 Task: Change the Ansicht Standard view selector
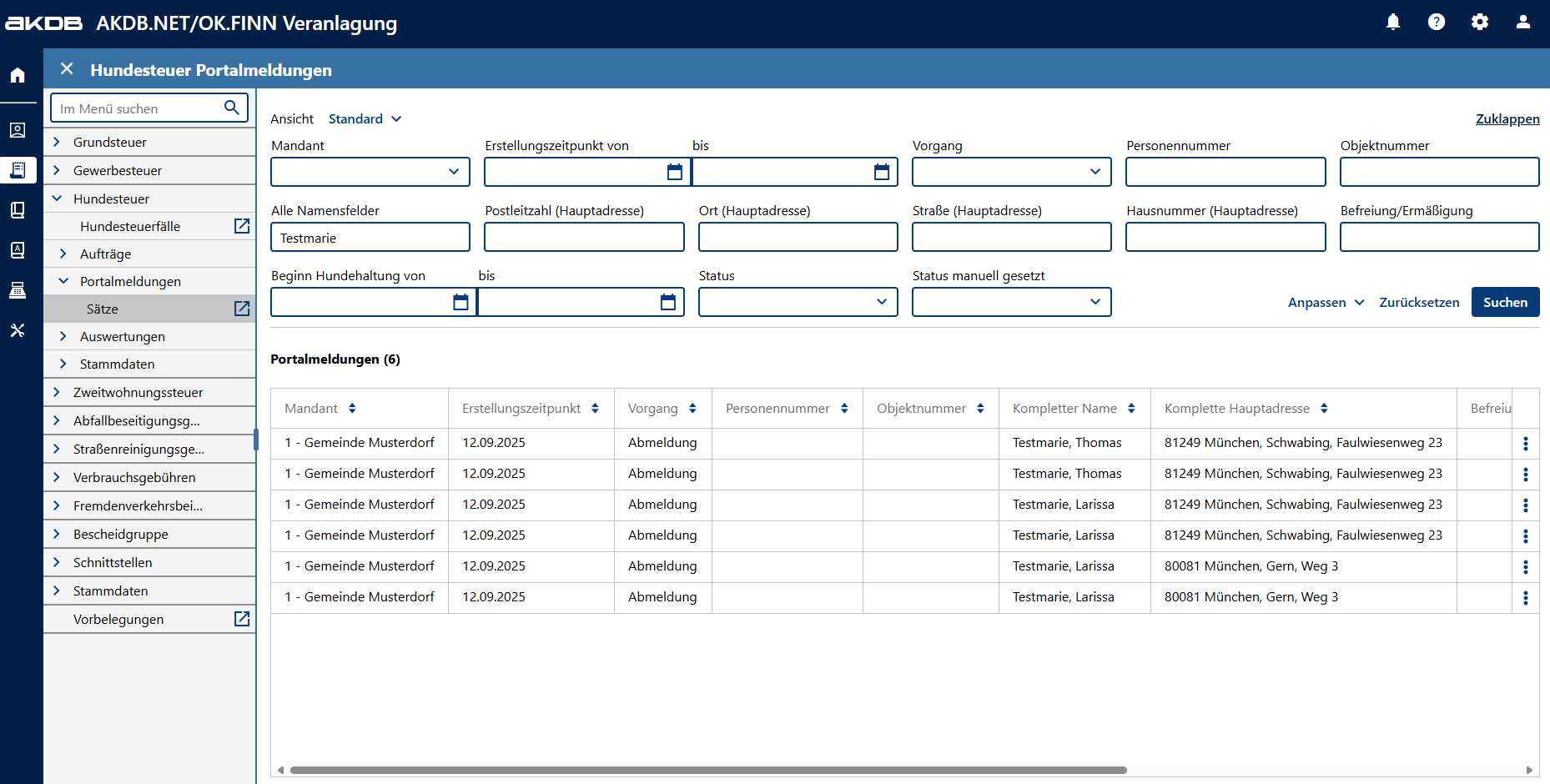click(x=365, y=119)
